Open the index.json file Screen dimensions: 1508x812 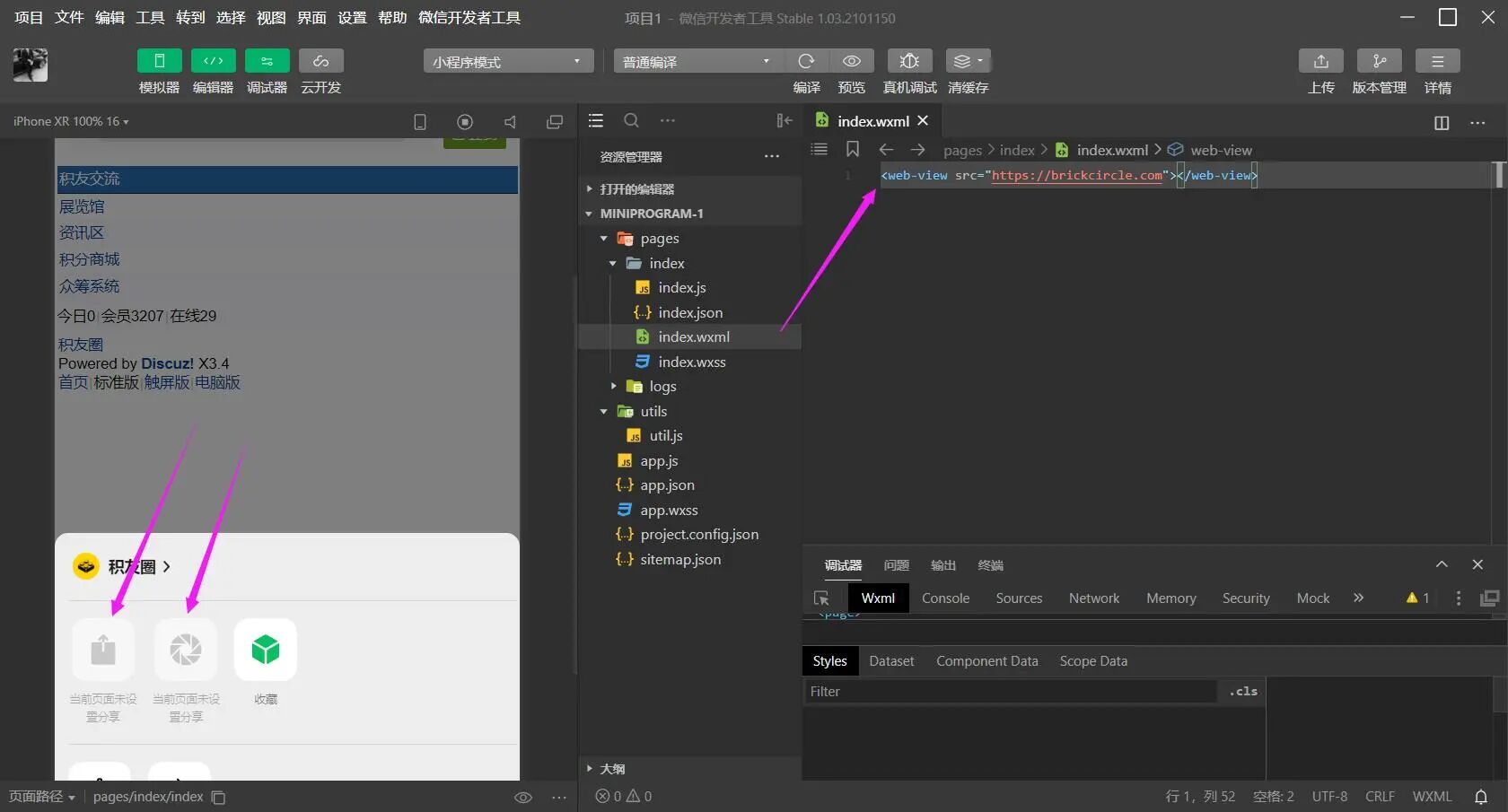(x=689, y=312)
